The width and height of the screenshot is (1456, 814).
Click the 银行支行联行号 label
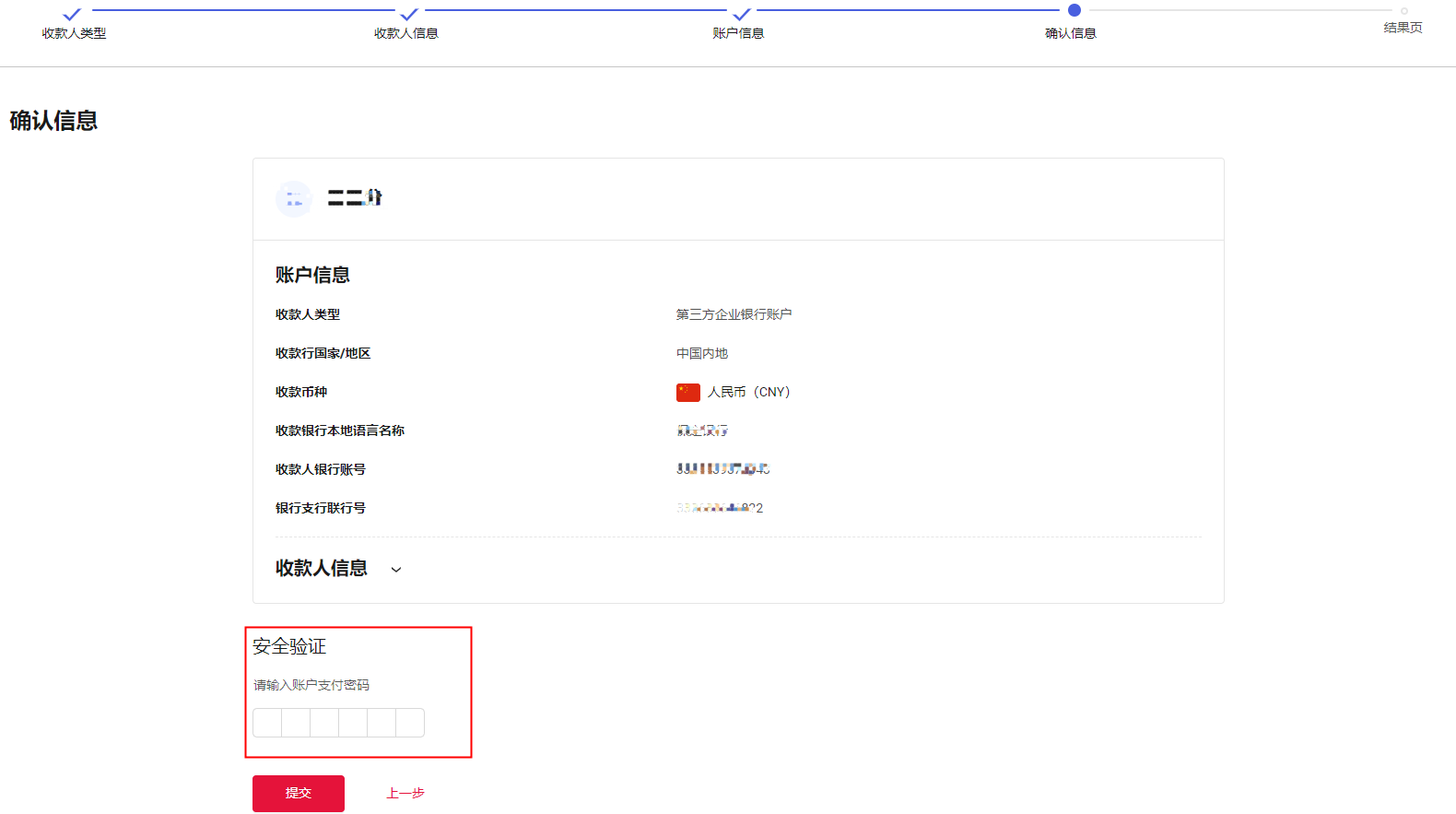click(321, 509)
